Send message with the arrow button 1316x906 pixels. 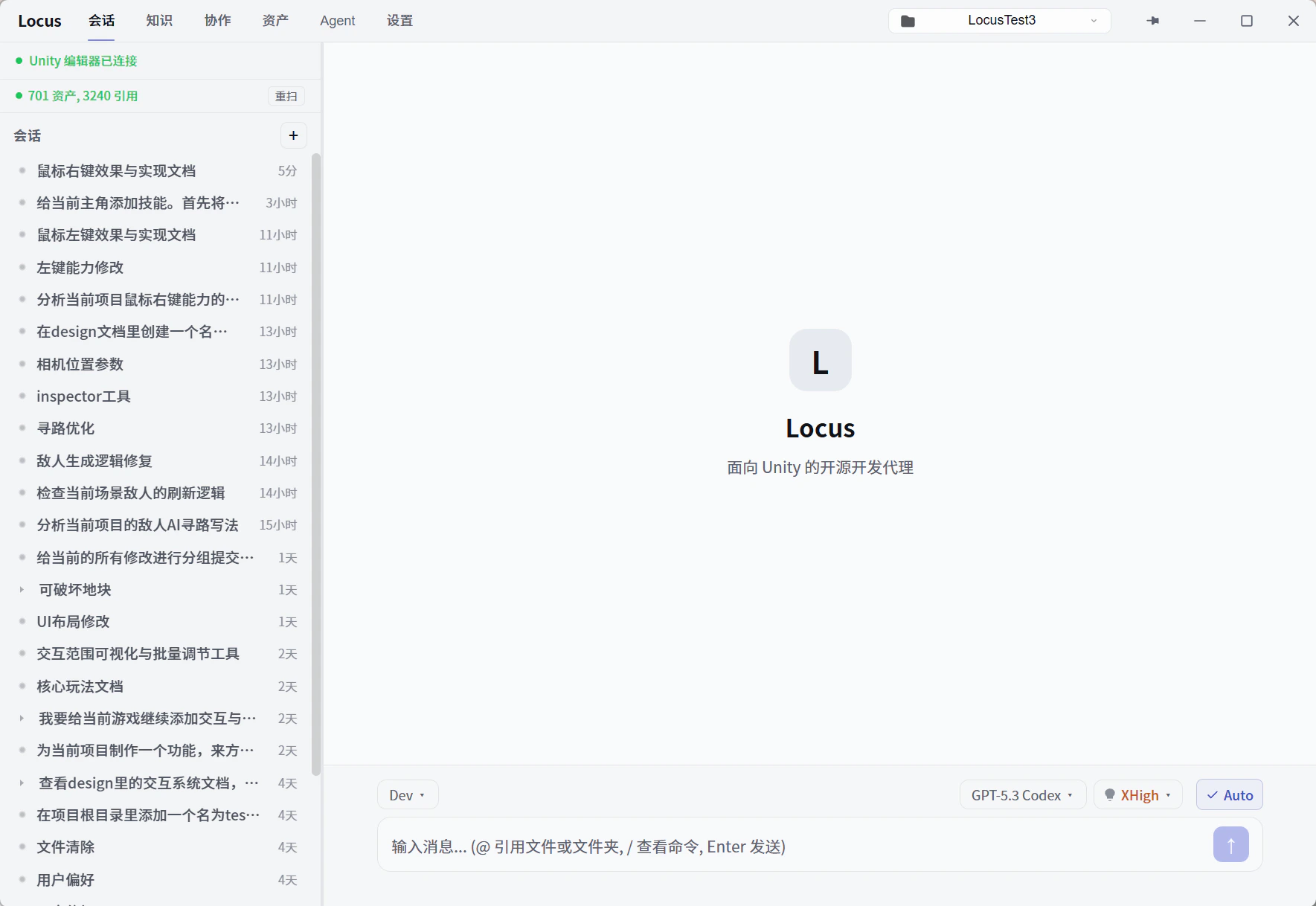[x=1230, y=845]
